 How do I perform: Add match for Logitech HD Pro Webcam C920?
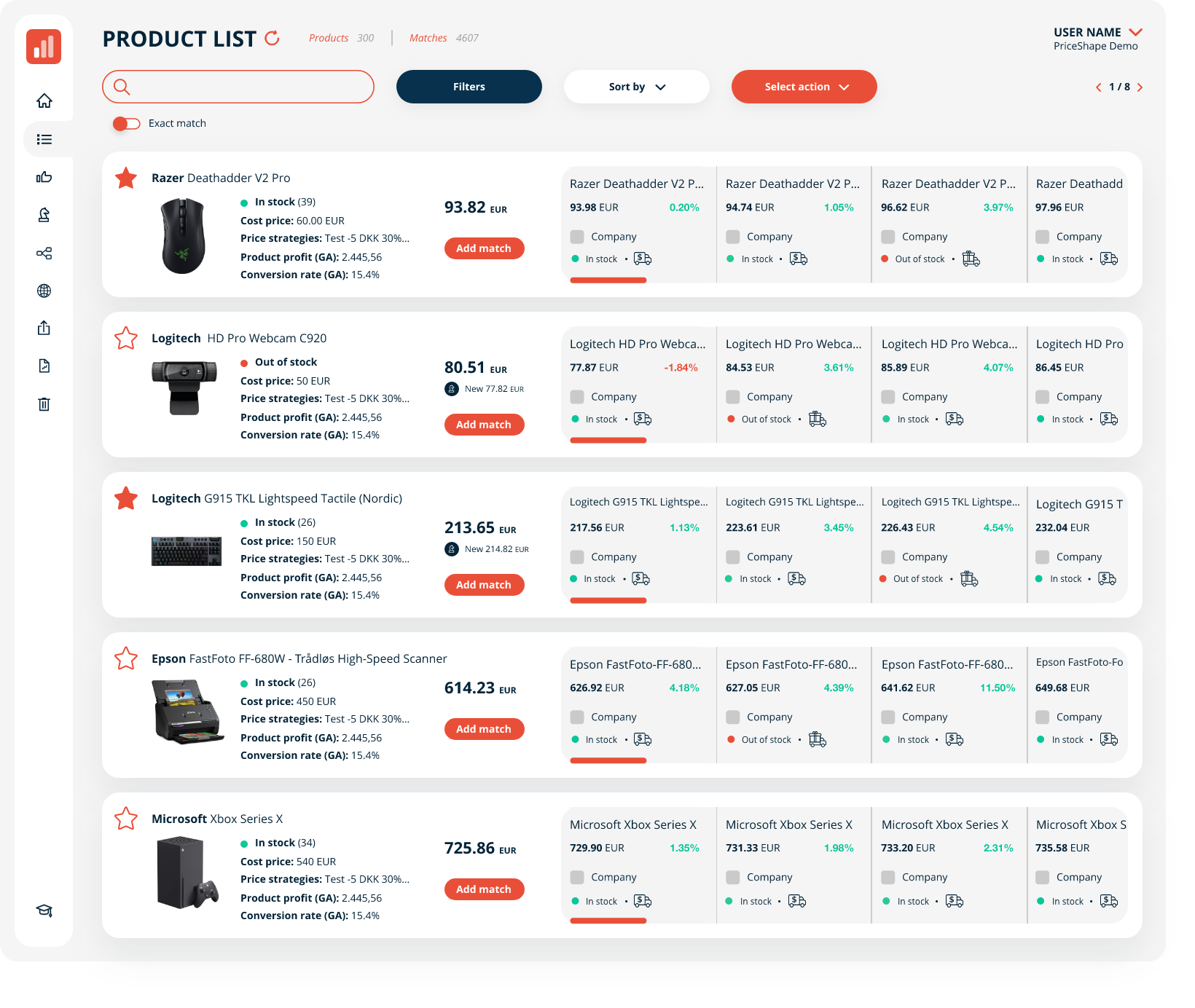click(x=485, y=425)
